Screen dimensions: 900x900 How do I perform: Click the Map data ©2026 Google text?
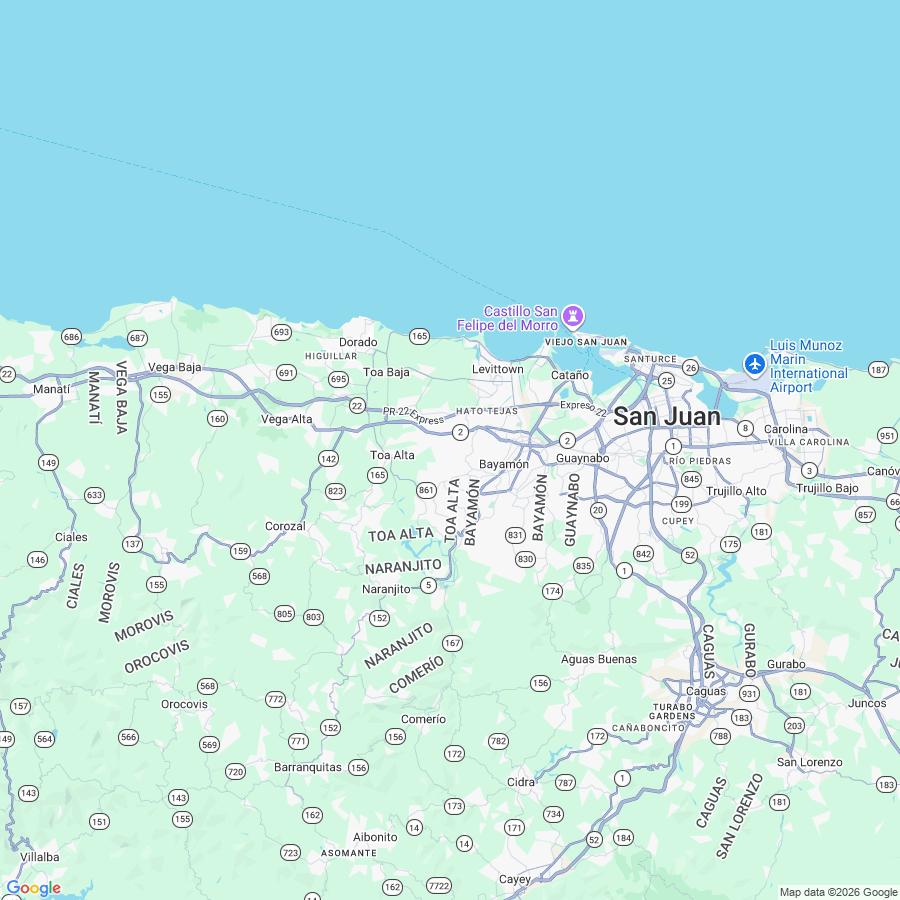(x=839, y=893)
